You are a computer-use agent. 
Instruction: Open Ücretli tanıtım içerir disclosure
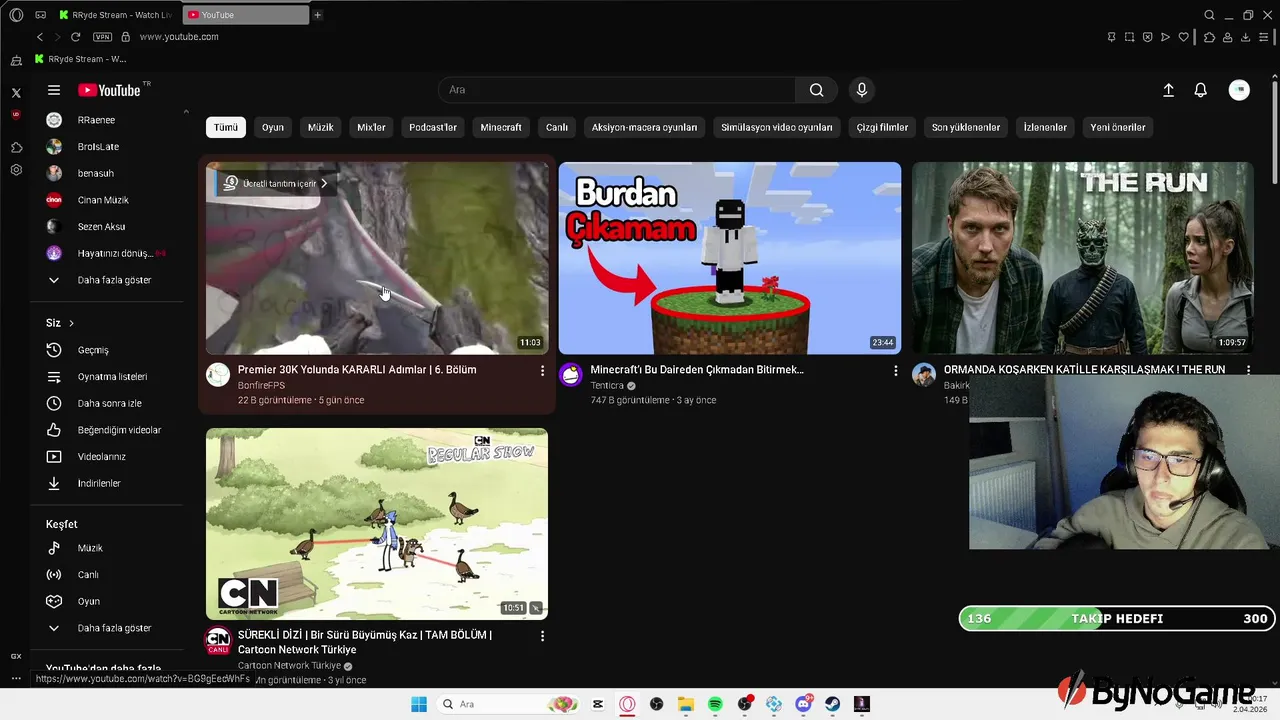pos(275,183)
